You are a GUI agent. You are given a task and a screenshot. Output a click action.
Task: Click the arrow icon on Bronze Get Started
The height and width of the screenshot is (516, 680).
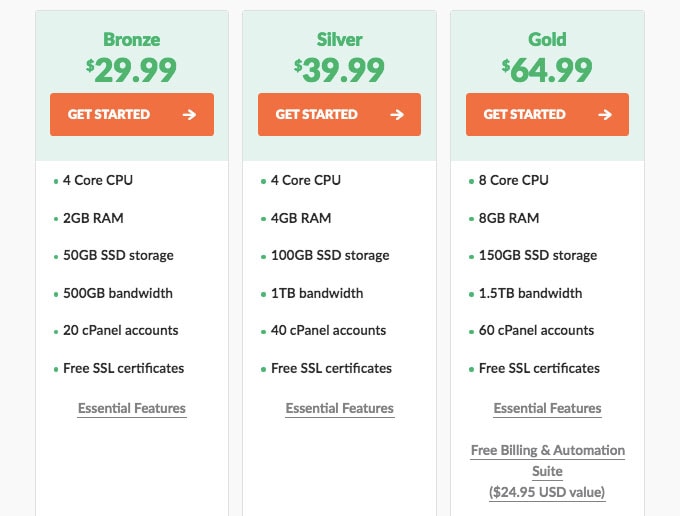coord(189,114)
